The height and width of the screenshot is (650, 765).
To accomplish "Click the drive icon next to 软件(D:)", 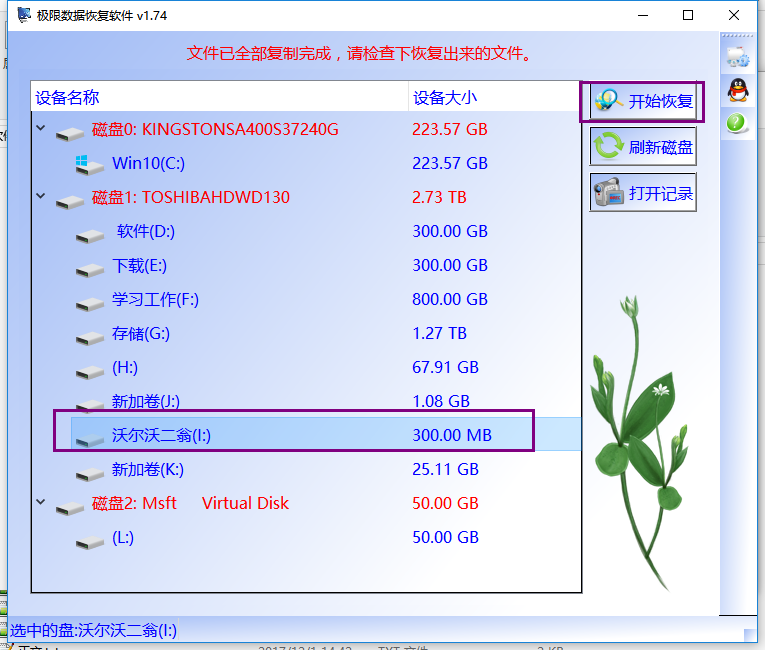I will [90, 236].
